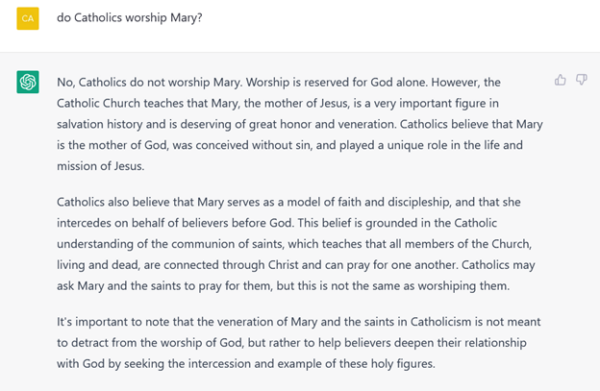Click the user question 'do Catholics worship Mary?'
This screenshot has height=391, width=600.
tap(129, 18)
